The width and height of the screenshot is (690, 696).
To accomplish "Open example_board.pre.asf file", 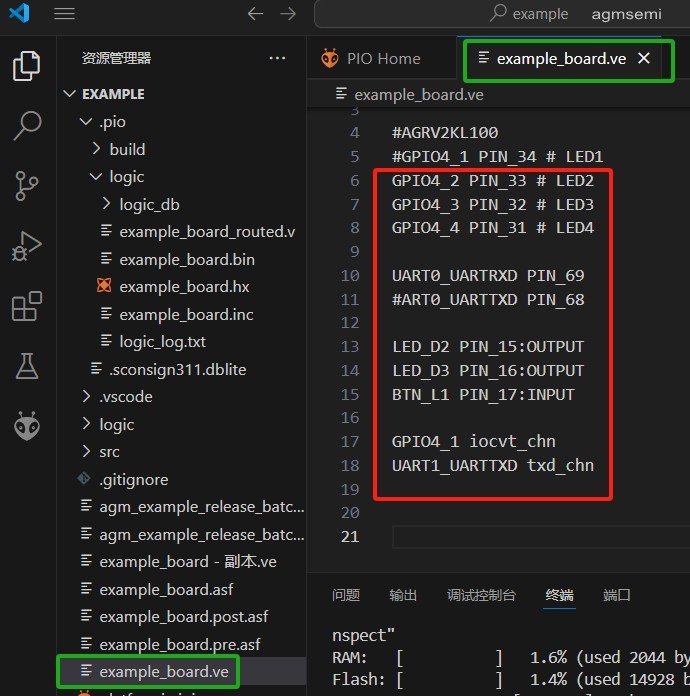I will click(180, 644).
